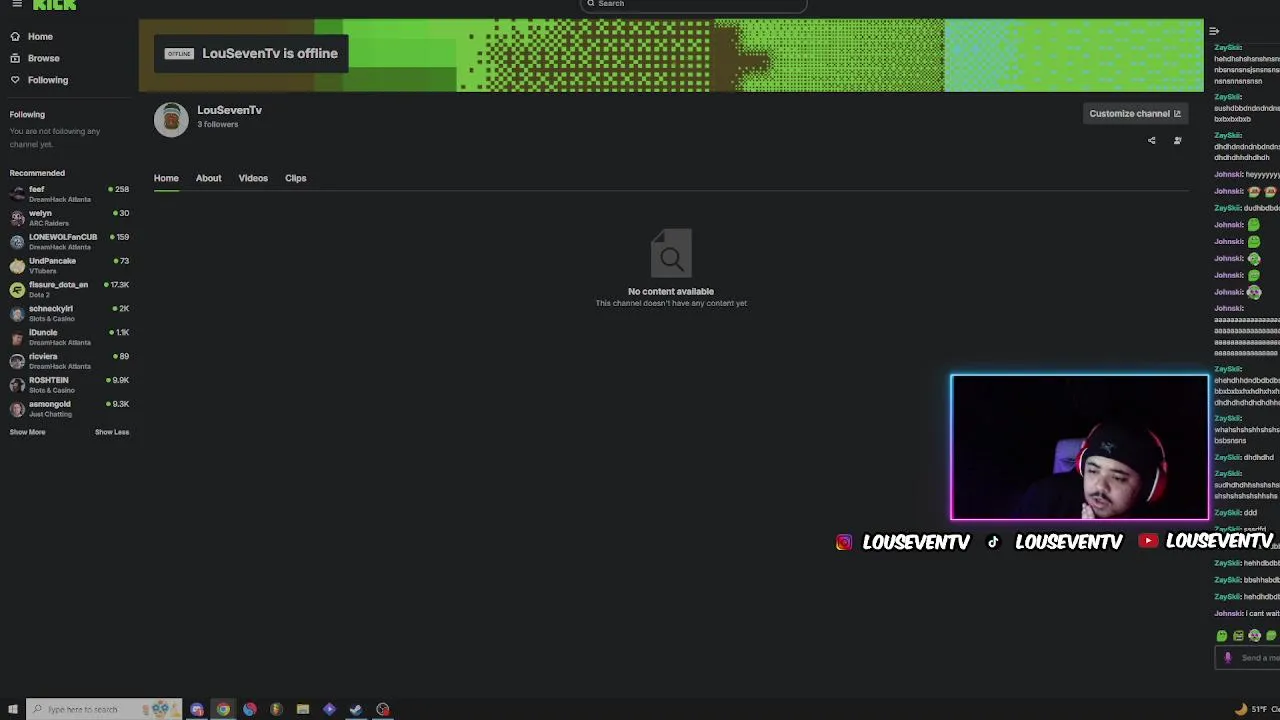Image resolution: width=1280 pixels, height=720 pixels.
Task: Click fissure_dota_en green avatar icon
Action: coord(17,290)
